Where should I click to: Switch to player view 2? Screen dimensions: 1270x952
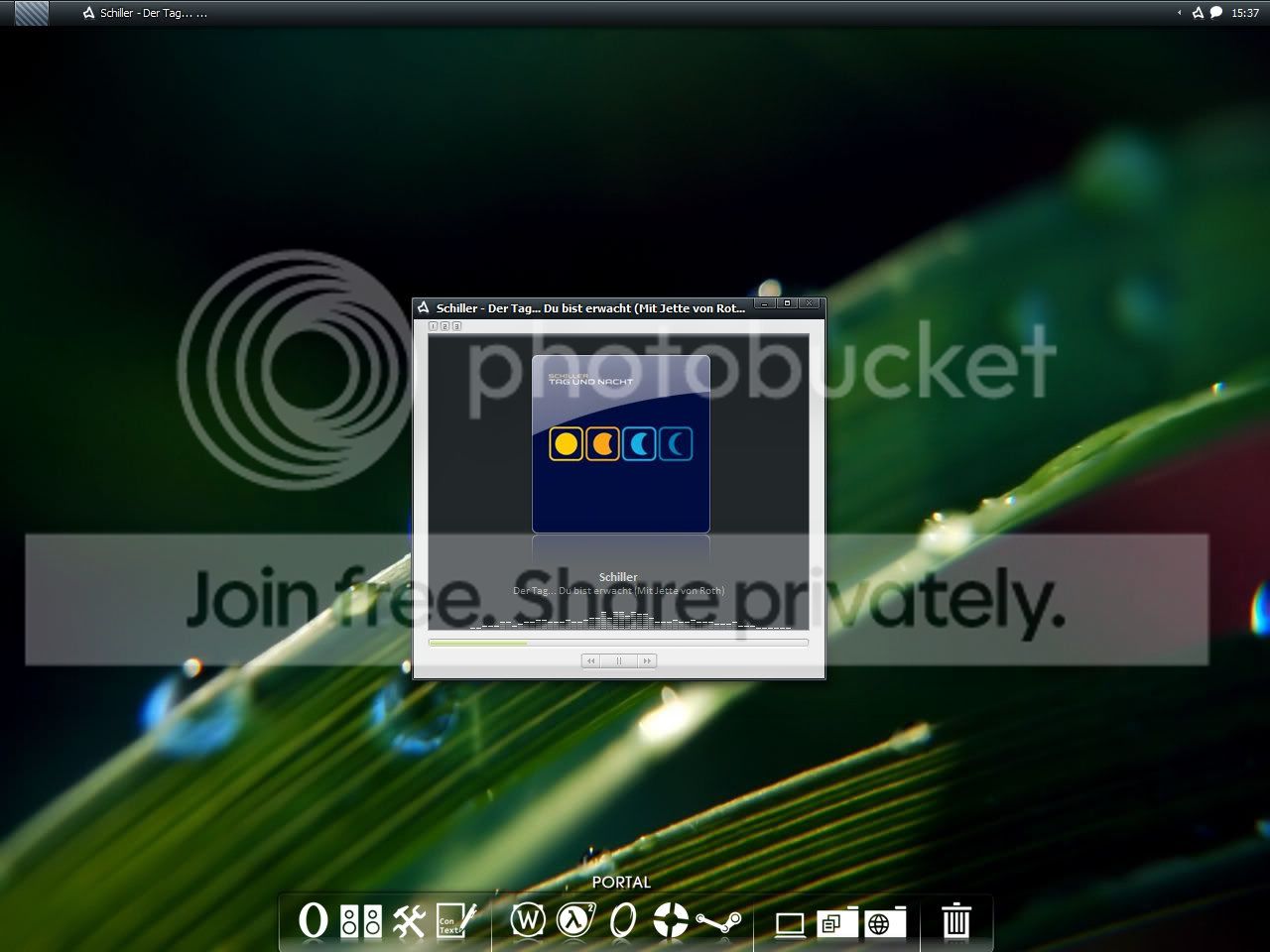[444, 326]
